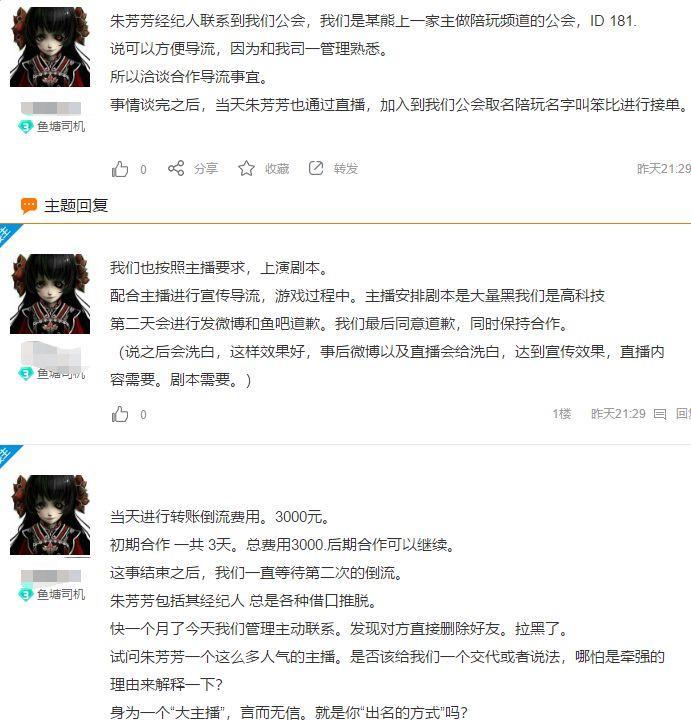691x725 pixels.
Task: Click the 昨天21:29 timestamp on main post
Action: (664, 169)
